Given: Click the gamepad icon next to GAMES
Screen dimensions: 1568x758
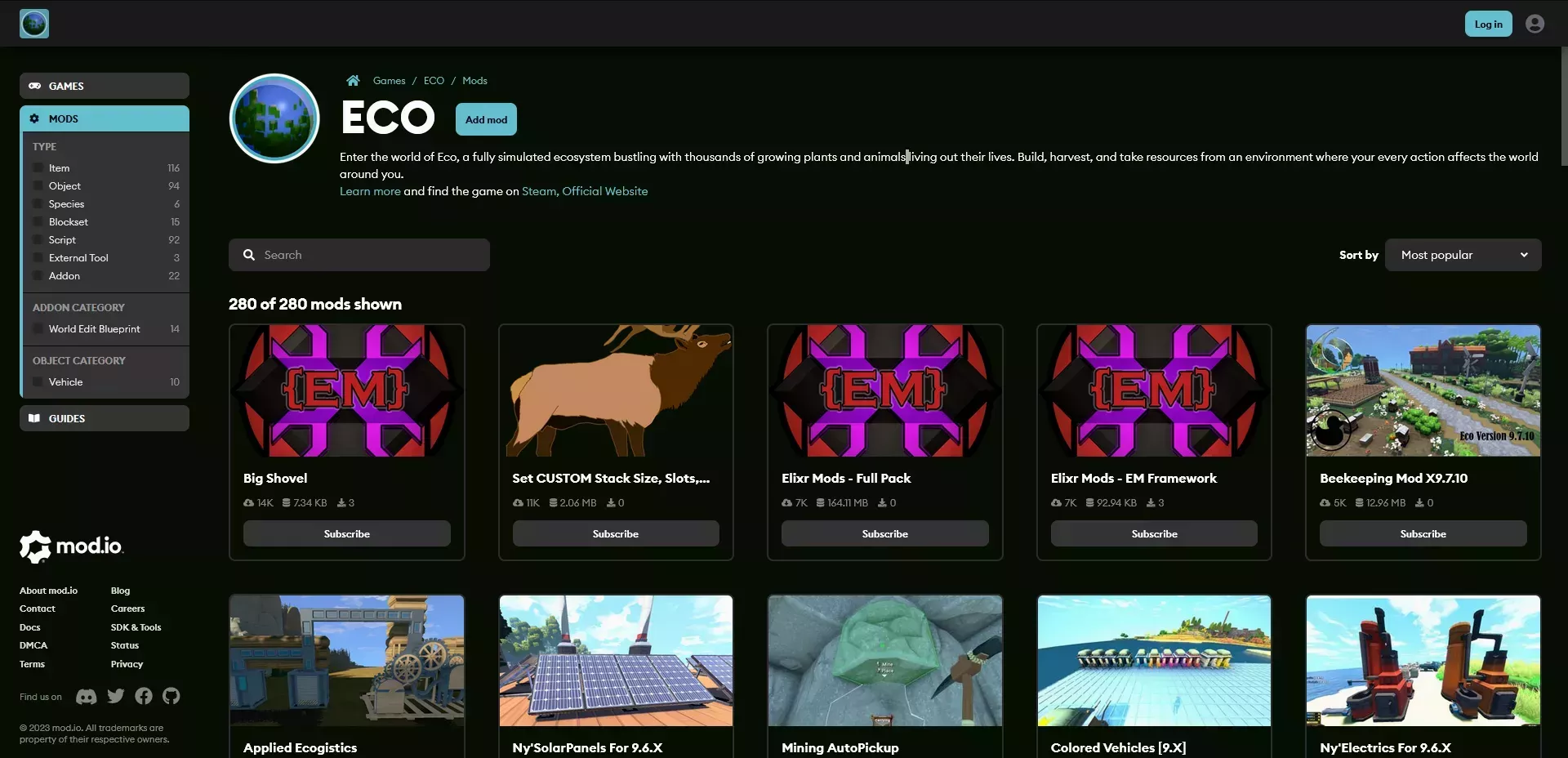Looking at the screenshot, I should 36,85.
